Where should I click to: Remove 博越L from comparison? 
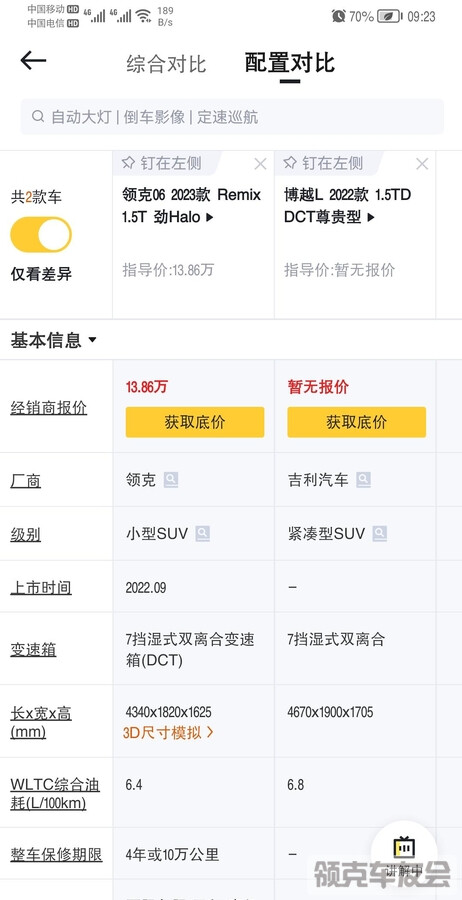coord(422,164)
